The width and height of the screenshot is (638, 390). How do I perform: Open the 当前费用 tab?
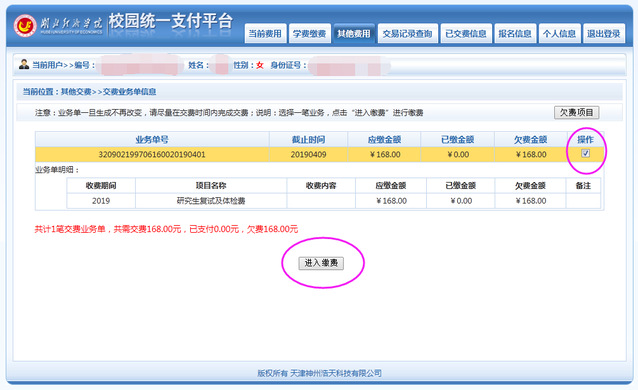(x=265, y=33)
